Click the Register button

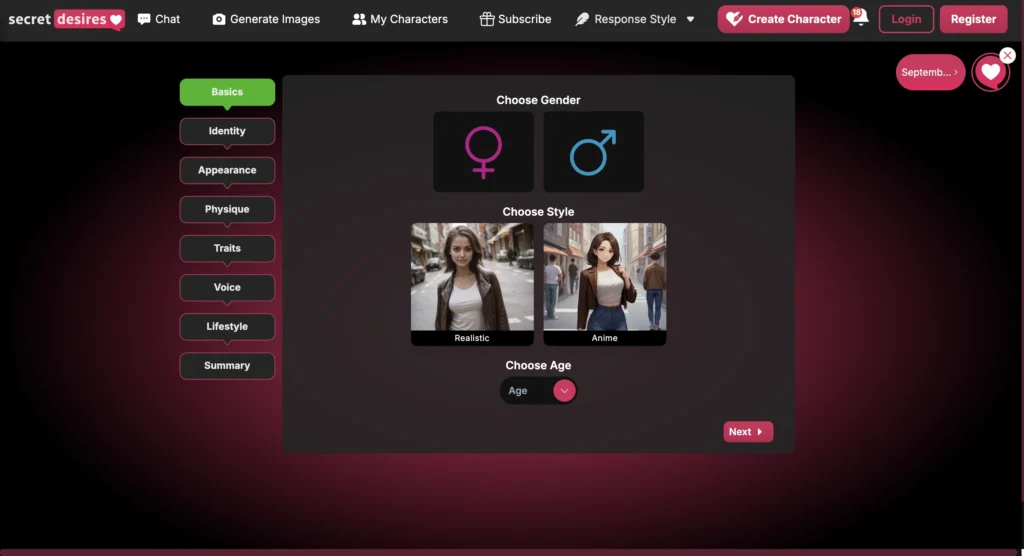973,19
